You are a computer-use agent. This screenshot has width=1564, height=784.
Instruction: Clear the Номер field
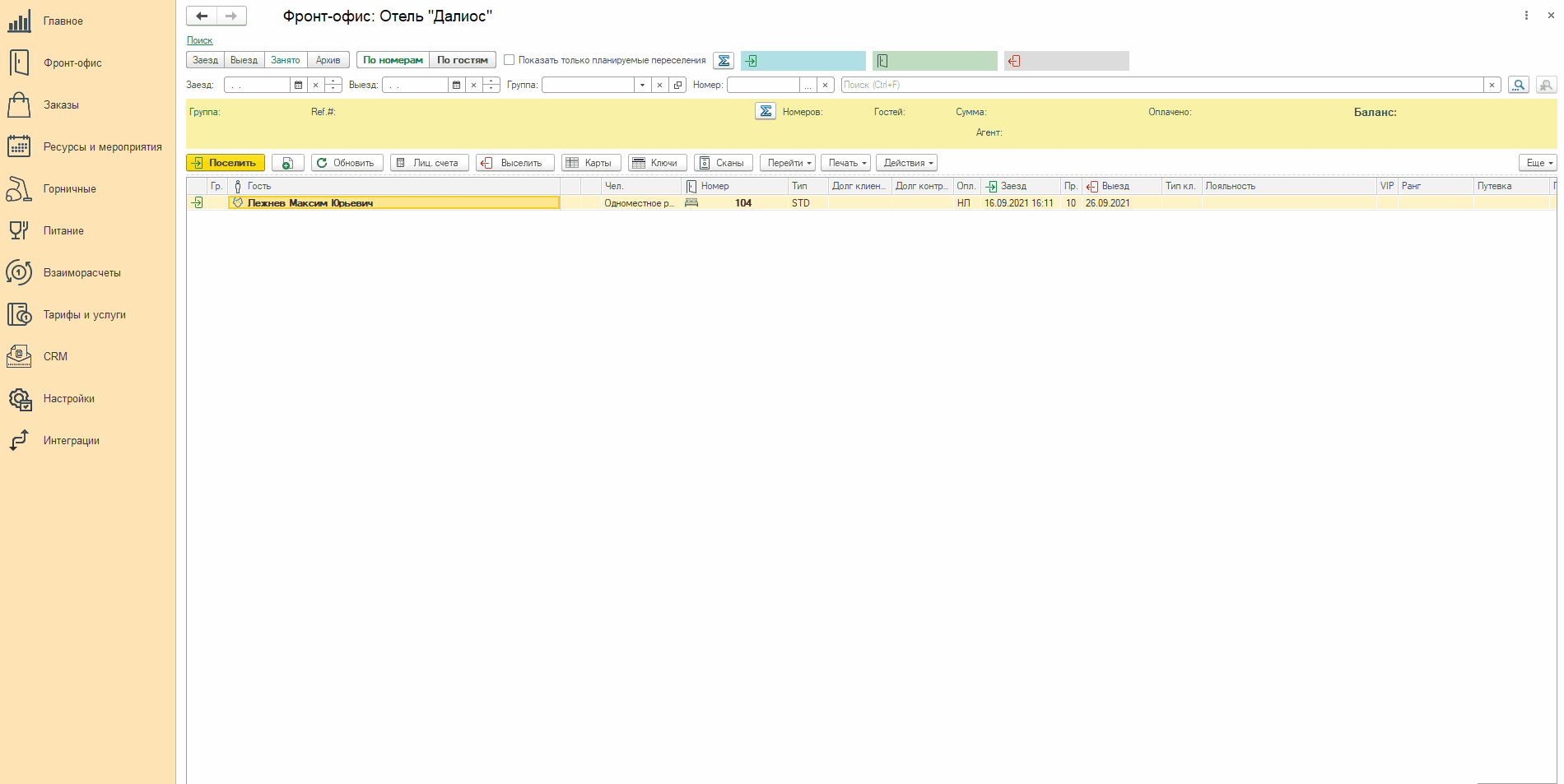825,85
